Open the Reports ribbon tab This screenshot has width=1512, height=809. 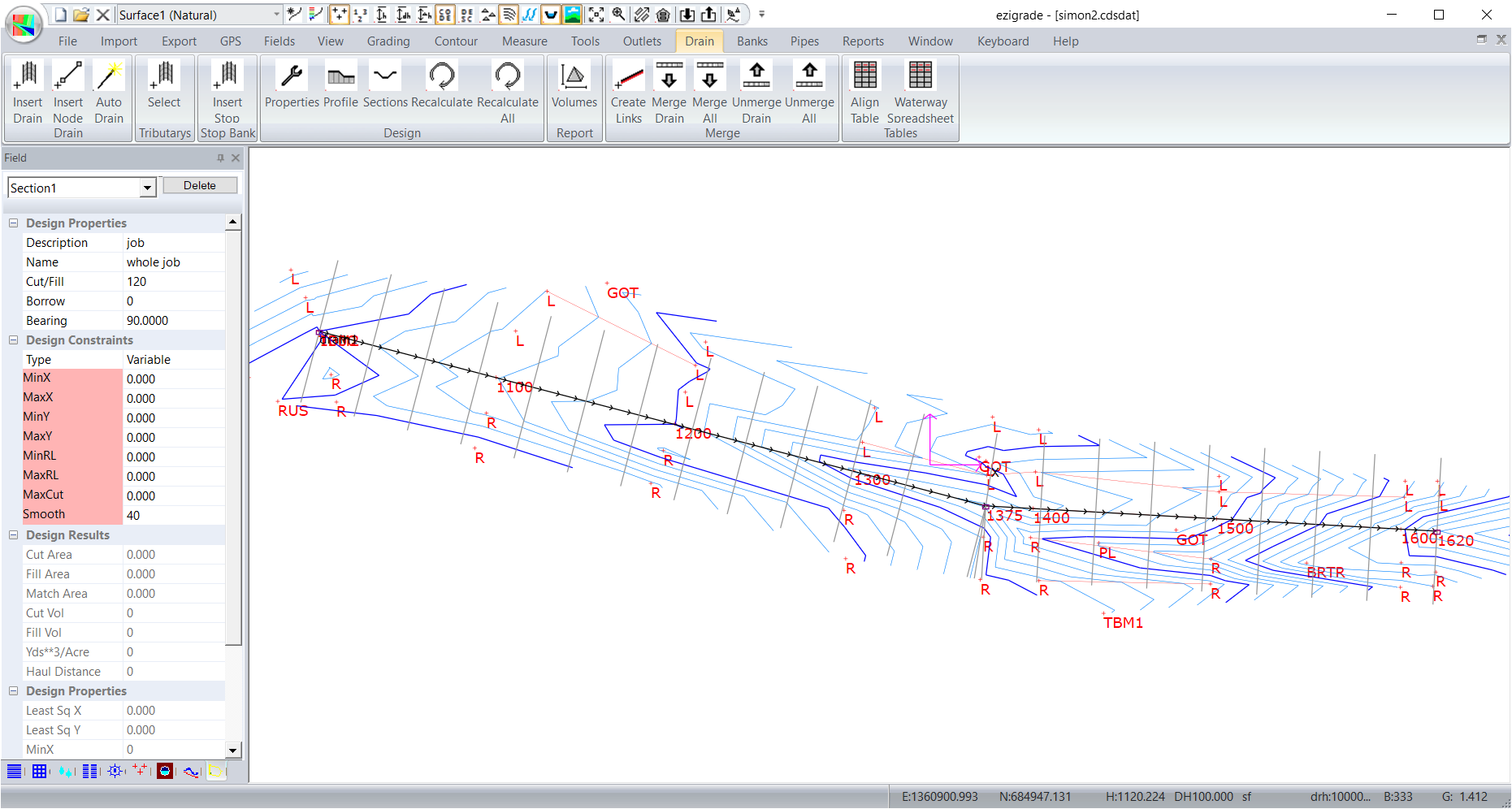click(x=862, y=41)
